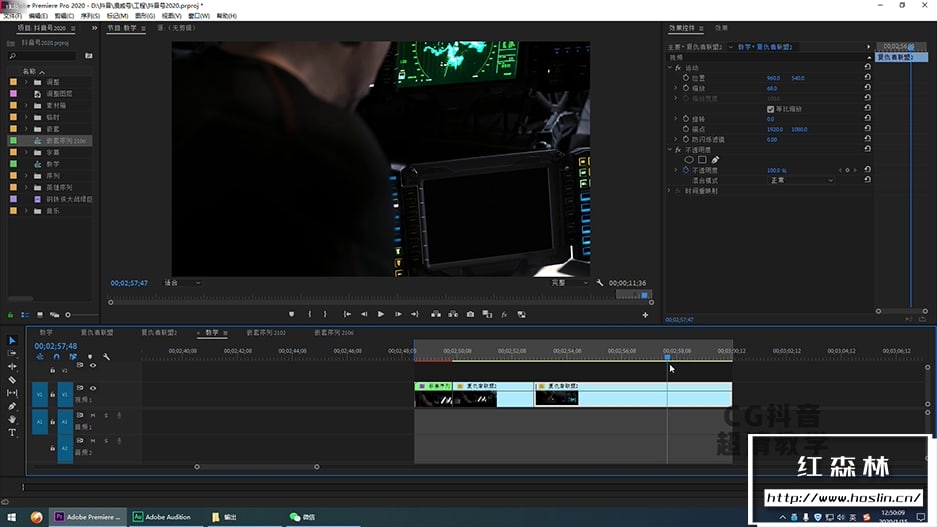Toggle V2 track eye visibility

coord(93,365)
